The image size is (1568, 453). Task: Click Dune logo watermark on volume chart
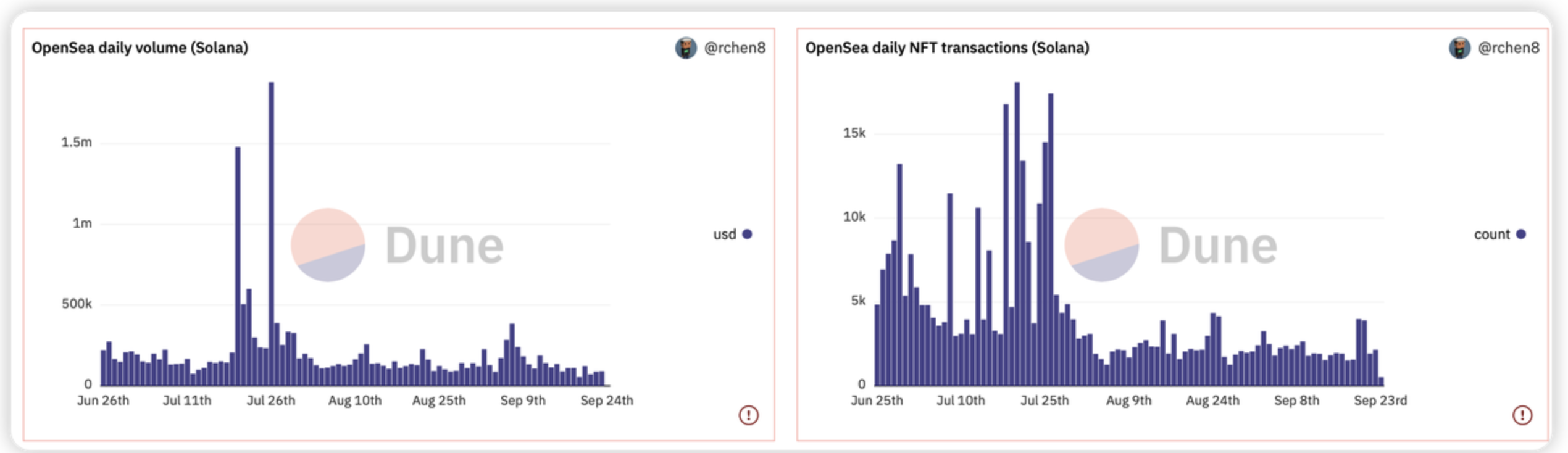click(398, 245)
